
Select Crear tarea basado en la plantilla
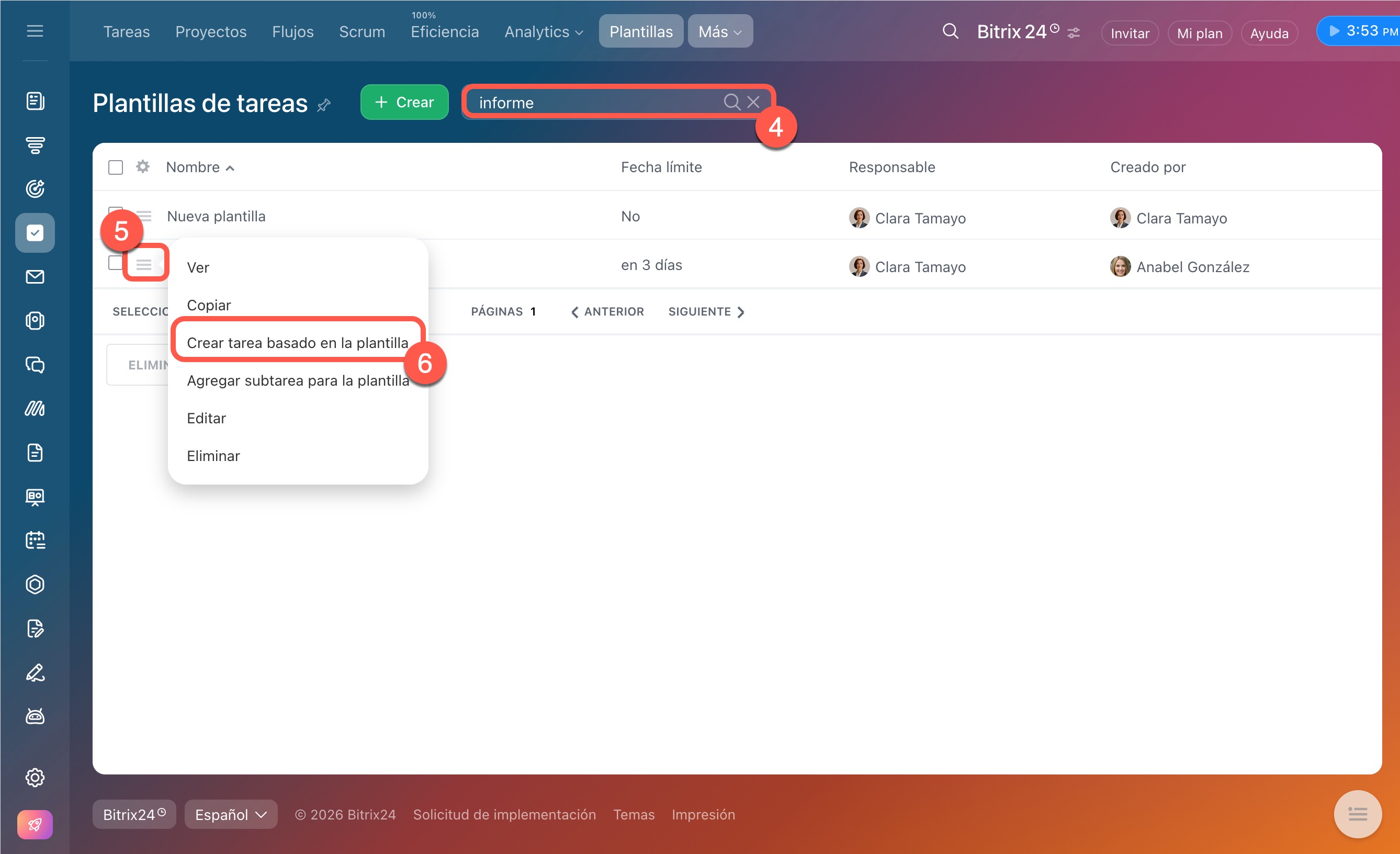coord(297,343)
